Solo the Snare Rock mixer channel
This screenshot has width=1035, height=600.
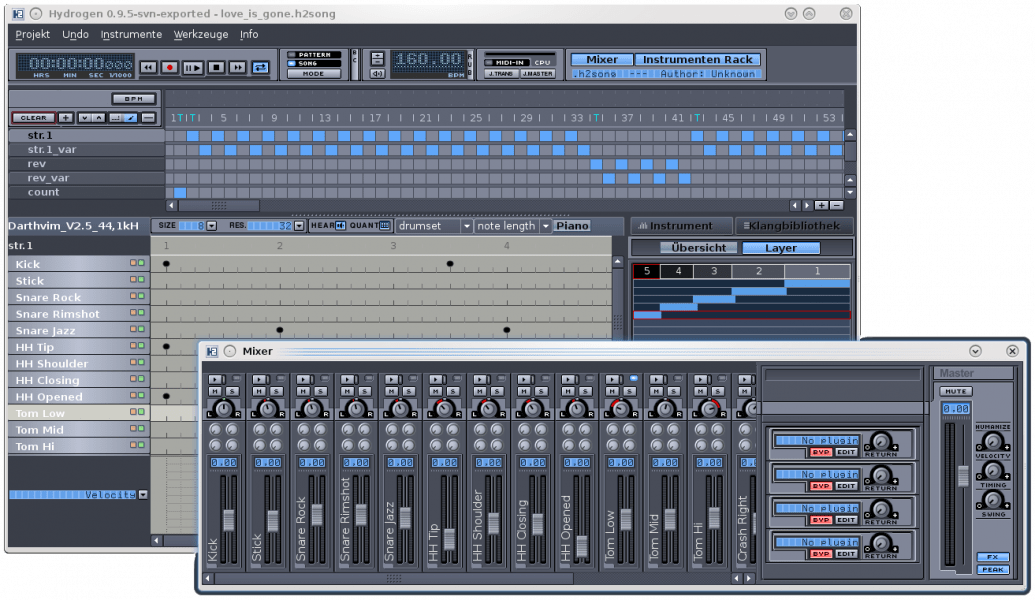(x=320, y=391)
